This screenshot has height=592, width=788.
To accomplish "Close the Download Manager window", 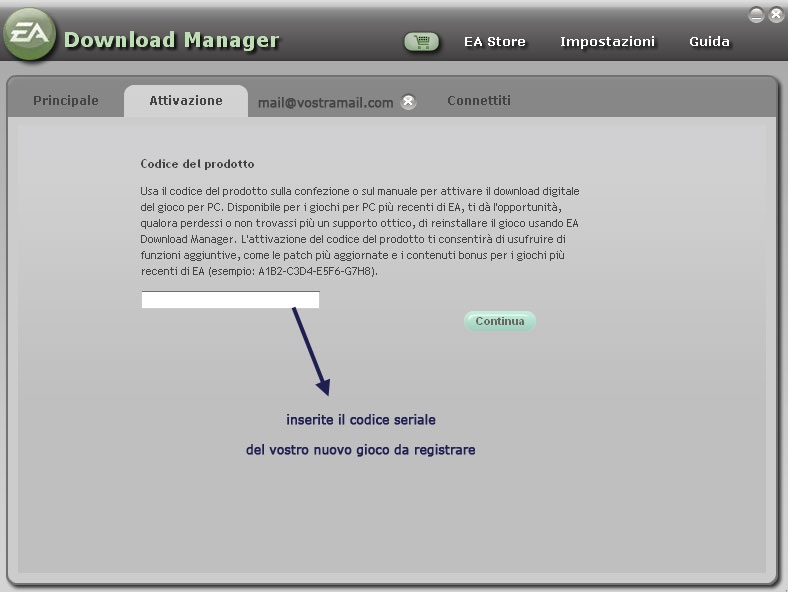I will point(777,15).
